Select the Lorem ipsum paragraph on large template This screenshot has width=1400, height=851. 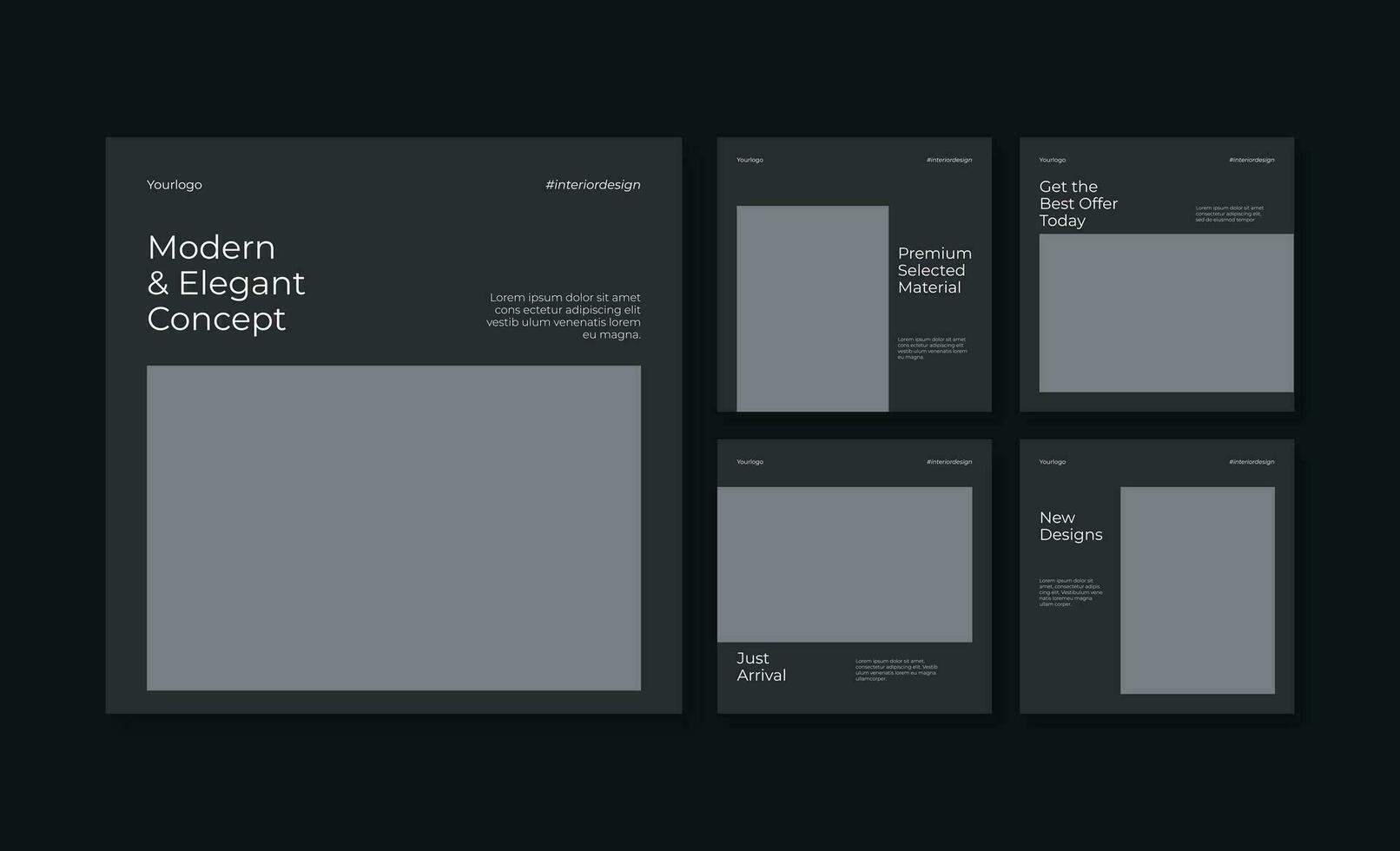[564, 316]
